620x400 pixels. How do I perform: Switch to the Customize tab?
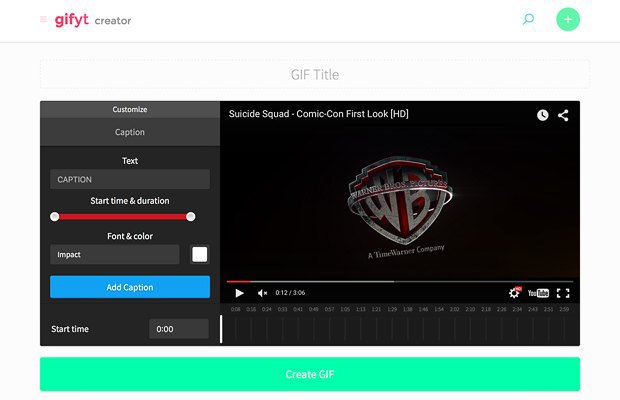pos(130,109)
